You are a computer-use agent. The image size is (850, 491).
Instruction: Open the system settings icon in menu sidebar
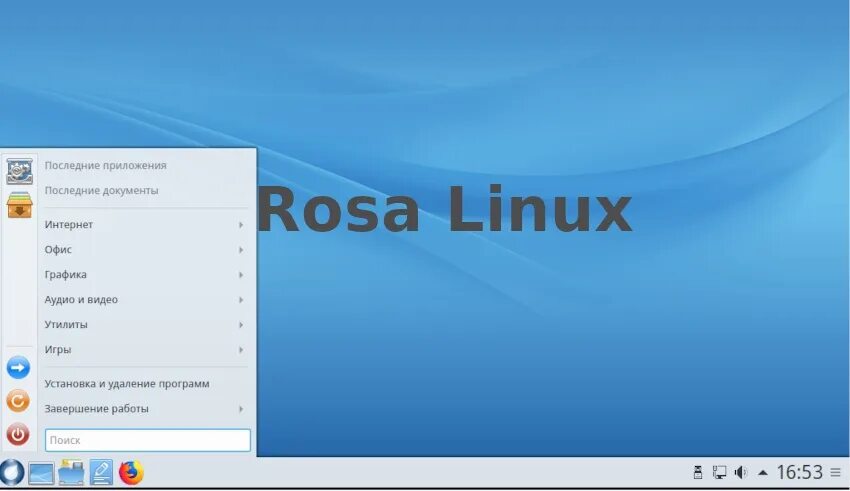20,171
